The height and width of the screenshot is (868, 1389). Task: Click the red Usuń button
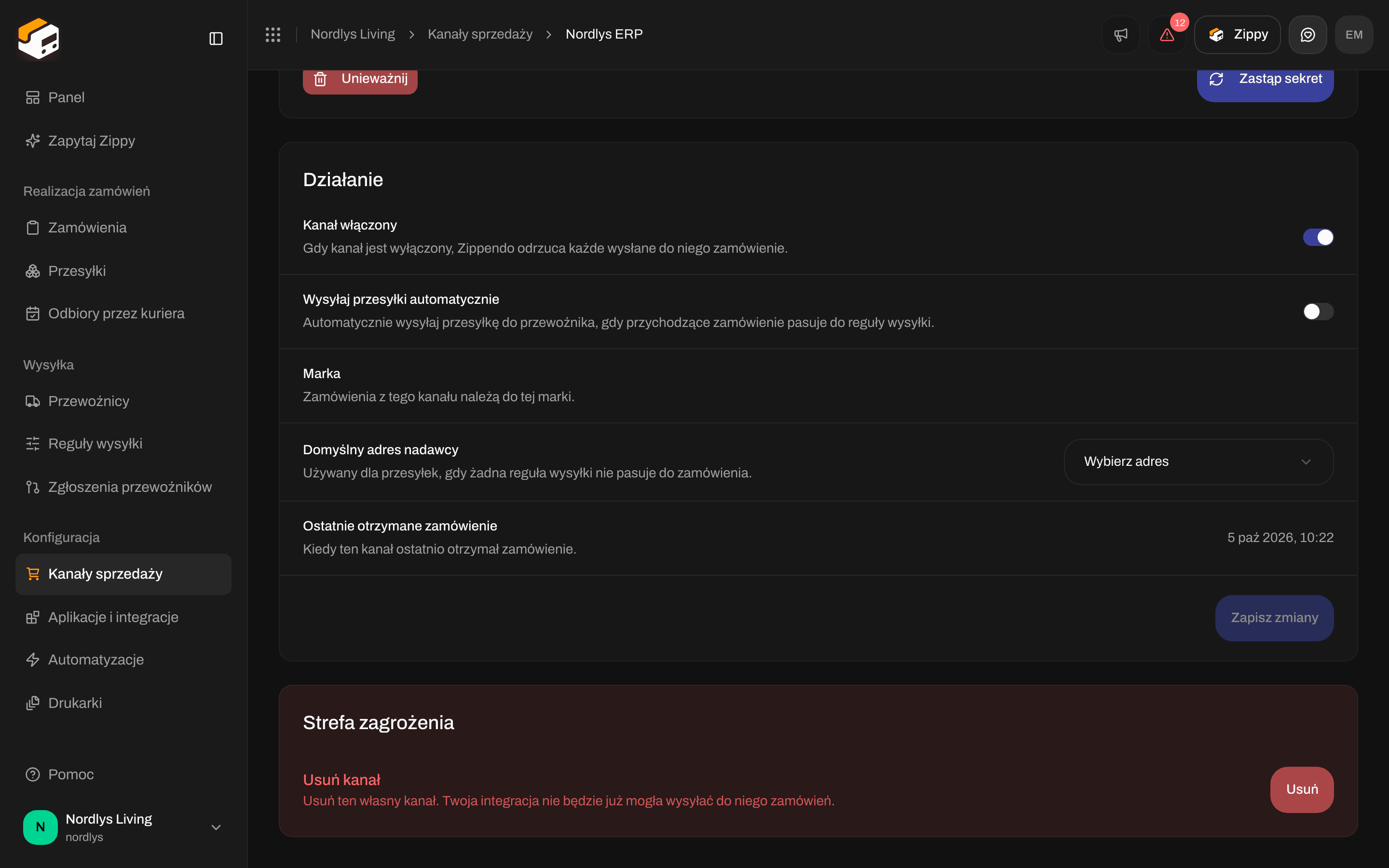coord(1302,789)
